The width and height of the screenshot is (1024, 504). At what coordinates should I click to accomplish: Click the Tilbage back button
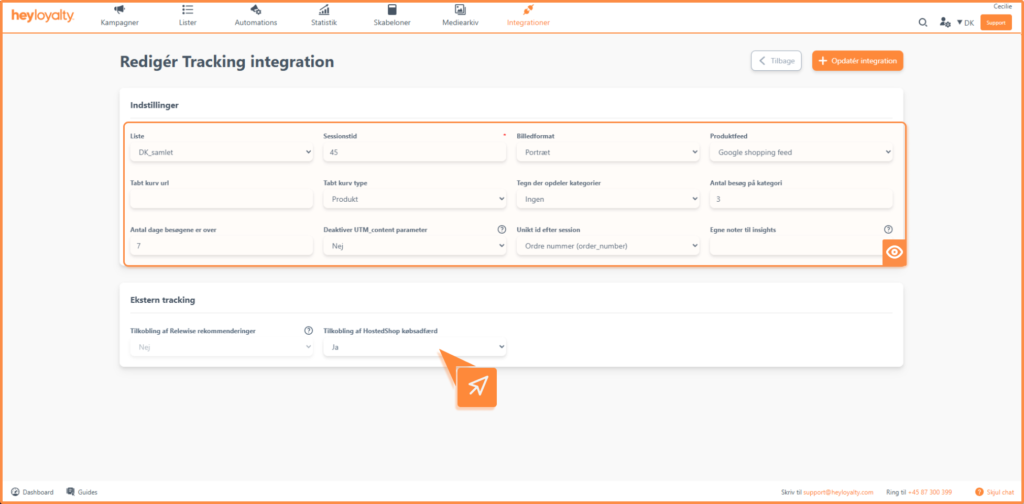(776, 61)
